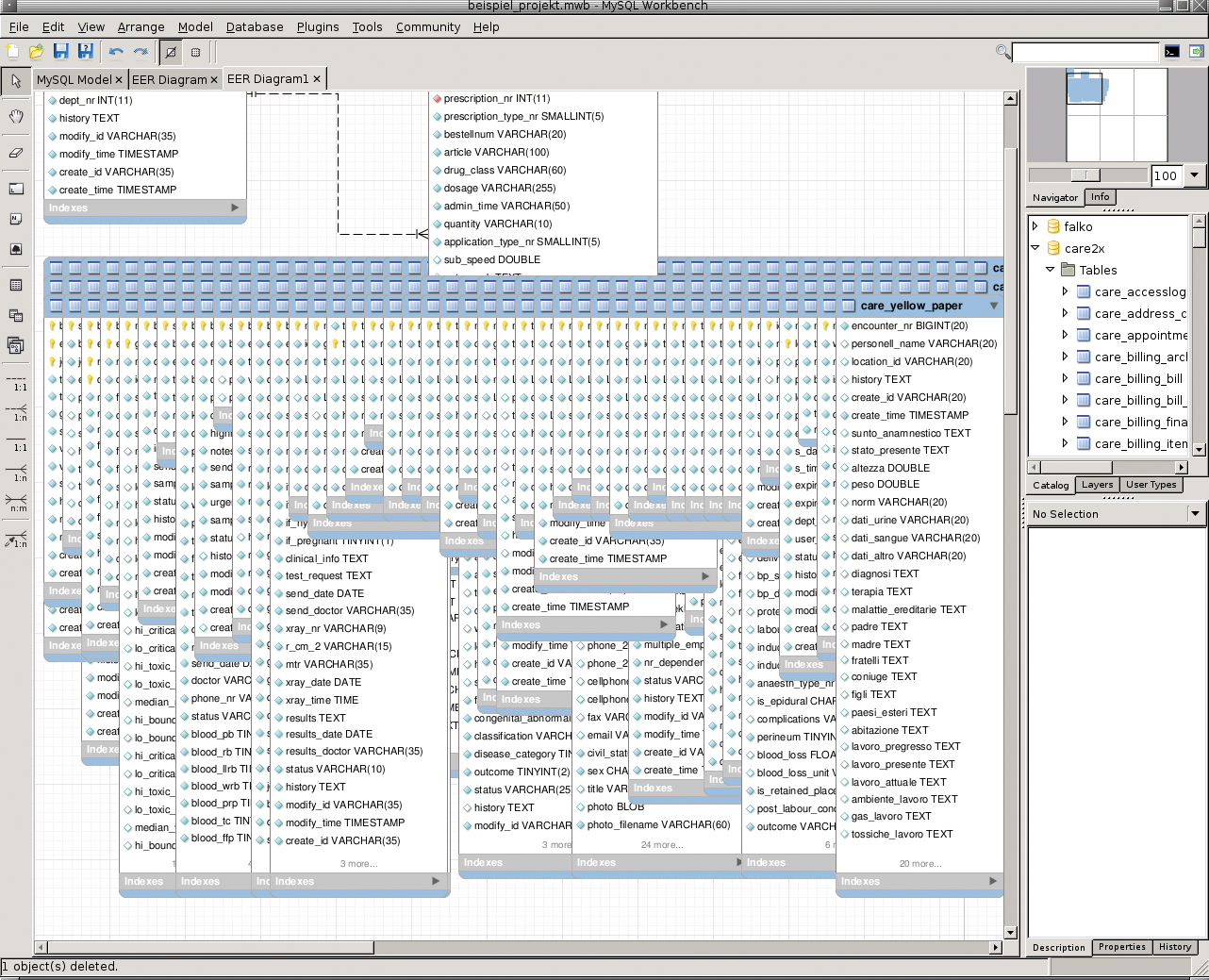This screenshot has width=1209, height=980.
Task: Select the place new table tool
Action: (x=16, y=285)
